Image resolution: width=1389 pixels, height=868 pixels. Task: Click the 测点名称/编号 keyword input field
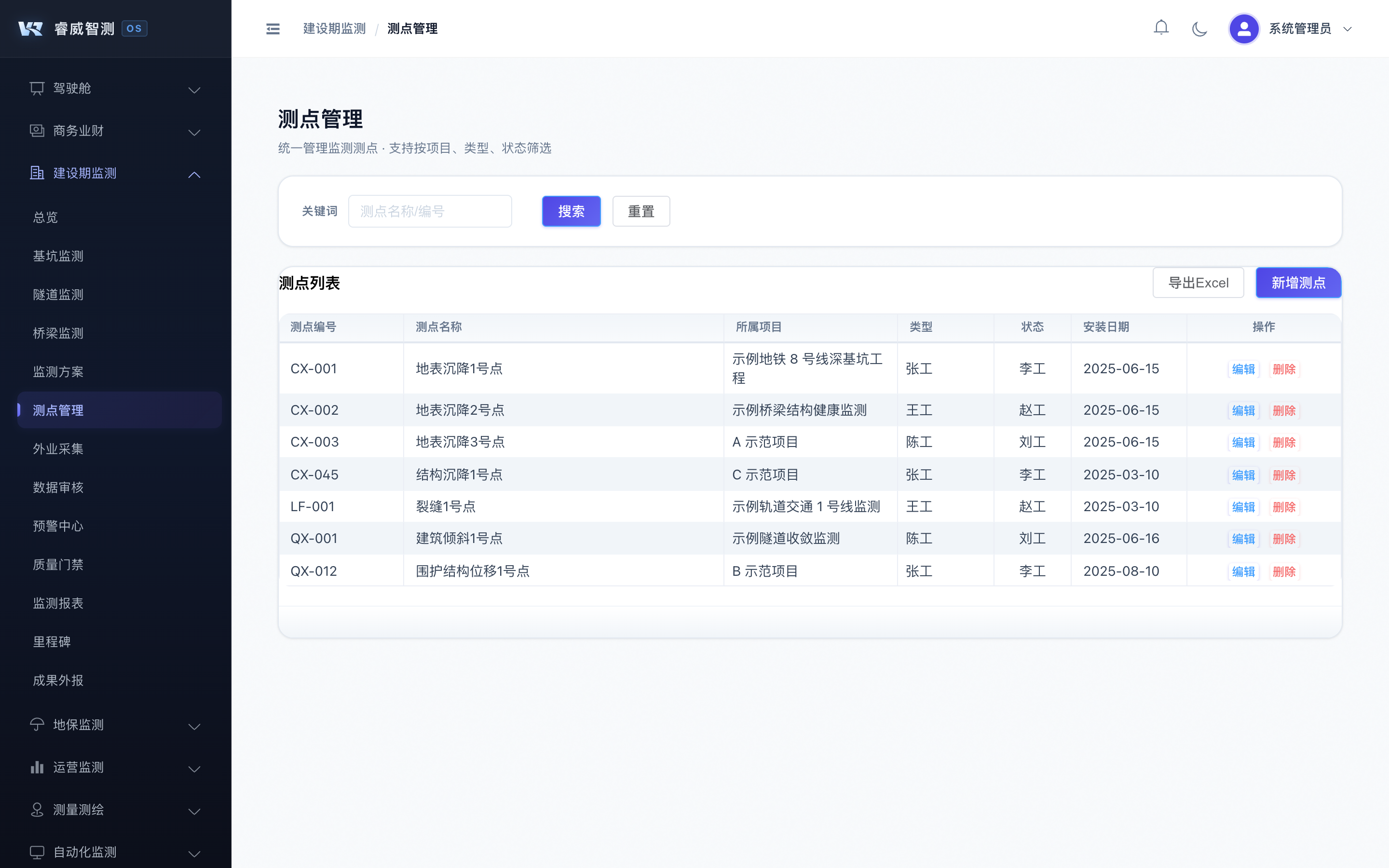[x=430, y=211]
